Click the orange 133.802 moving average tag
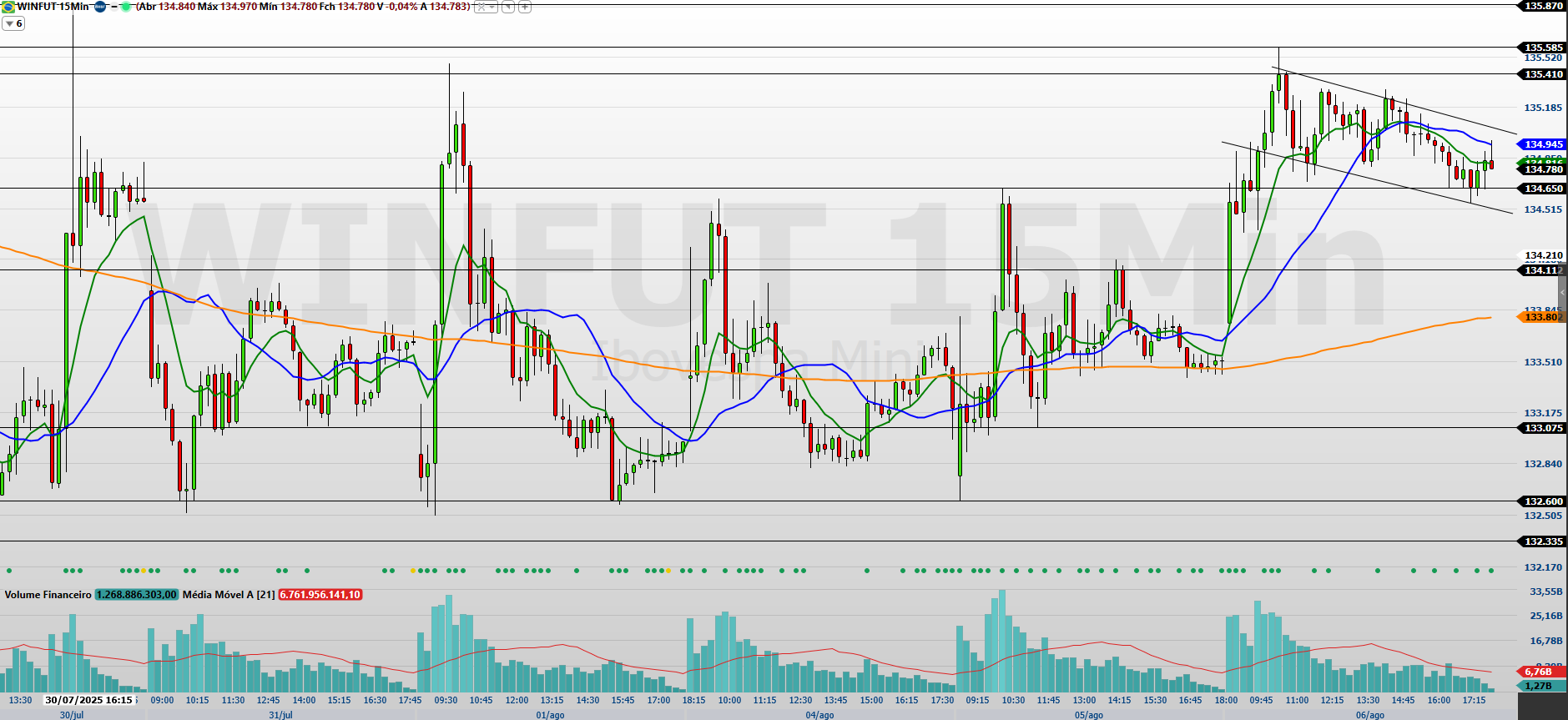Image resolution: width=1568 pixels, height=720 pixels. [x=1542, y=317]
